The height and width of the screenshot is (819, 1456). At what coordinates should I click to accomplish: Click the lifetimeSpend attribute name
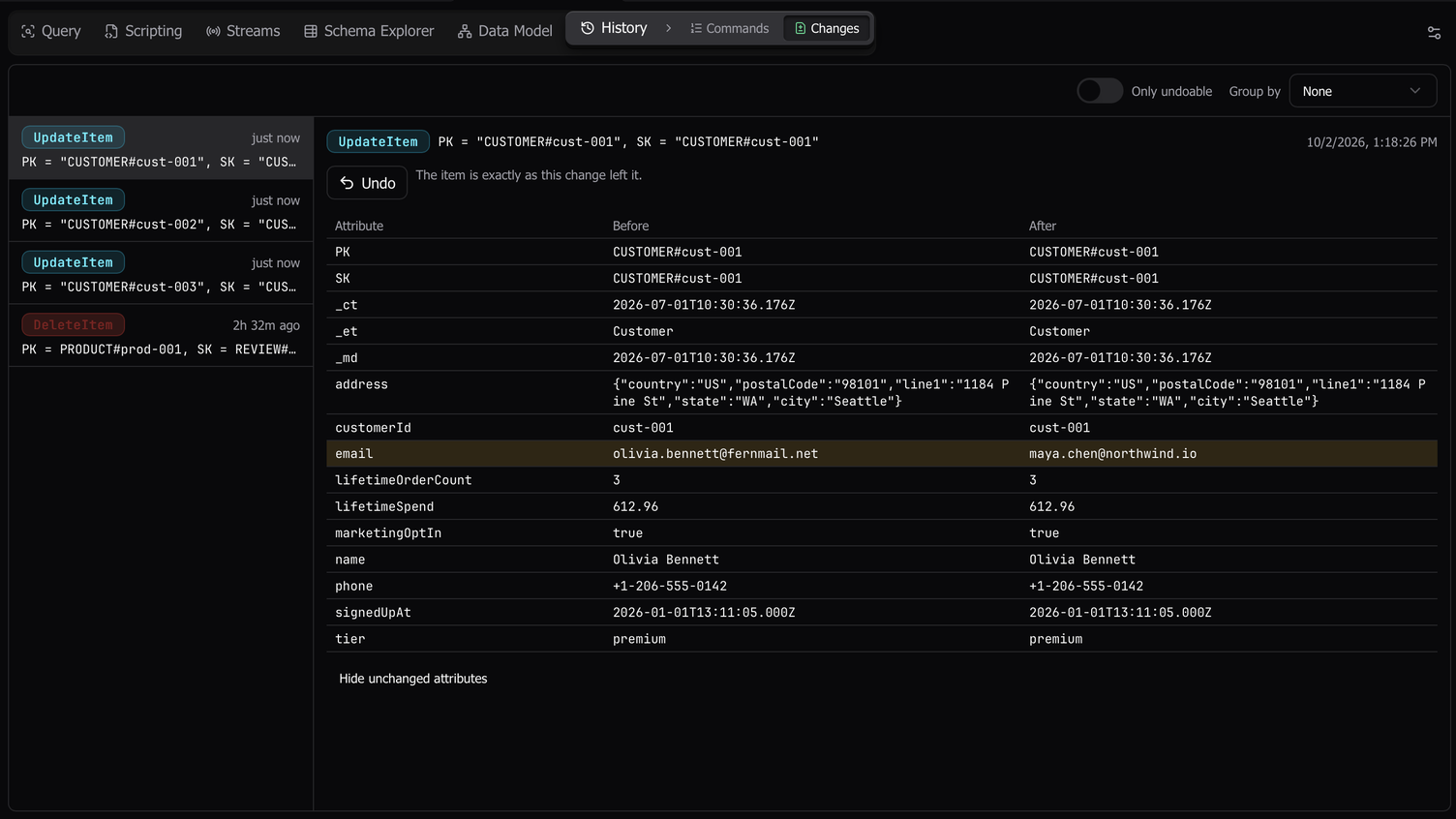pos(384,507)
